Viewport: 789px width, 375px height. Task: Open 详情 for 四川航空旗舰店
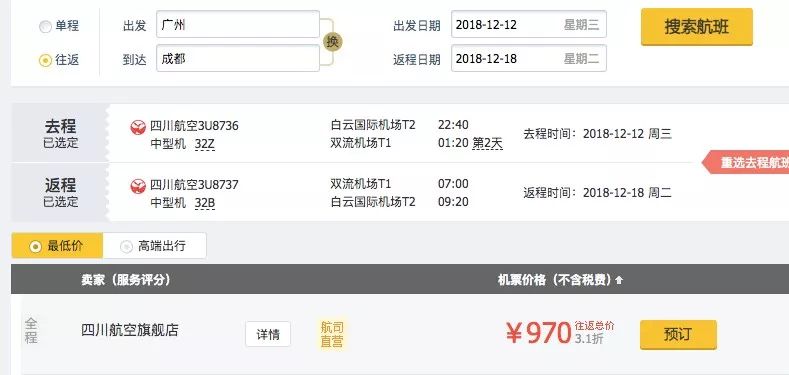pos(268,334)
